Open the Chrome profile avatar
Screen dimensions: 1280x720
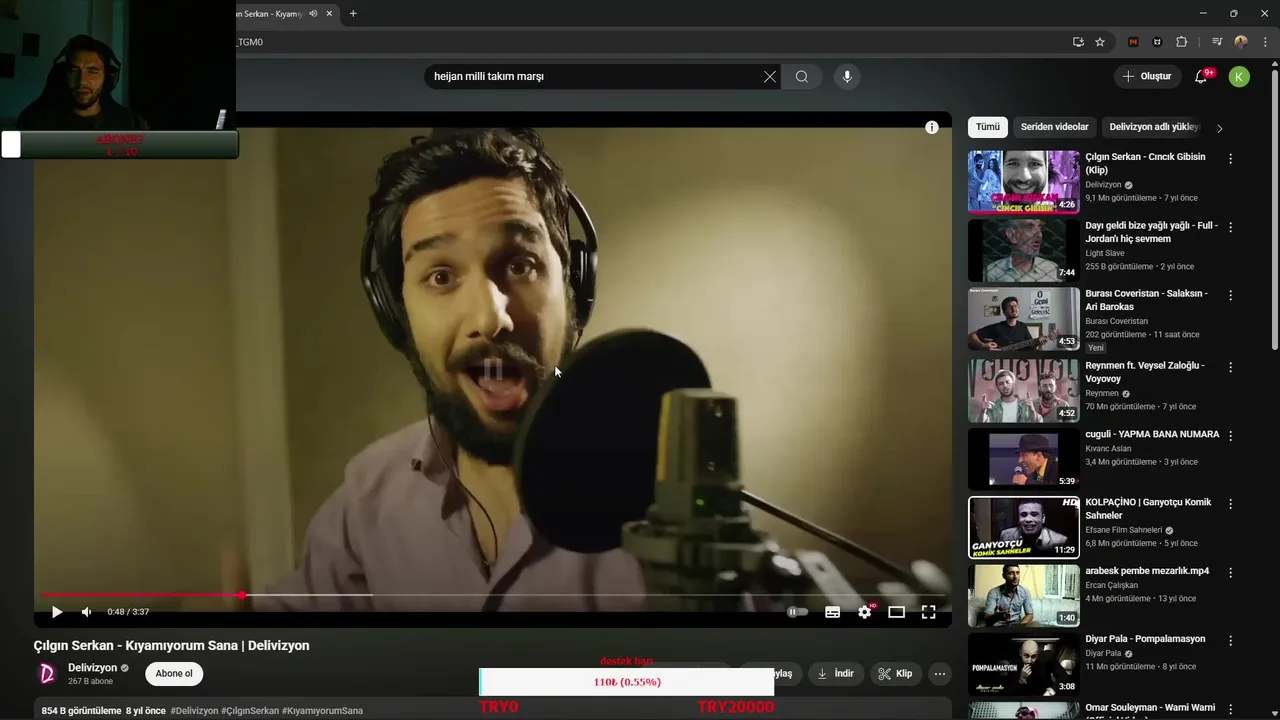pyautogui.click(x=1241, y=42)
